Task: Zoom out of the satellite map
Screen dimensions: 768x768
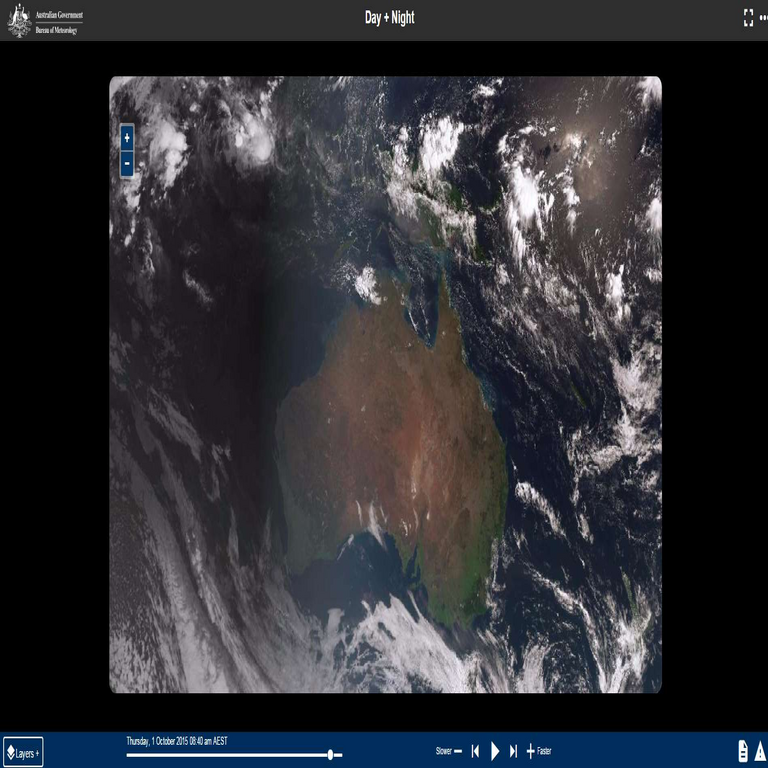Action: pos(127,164)
